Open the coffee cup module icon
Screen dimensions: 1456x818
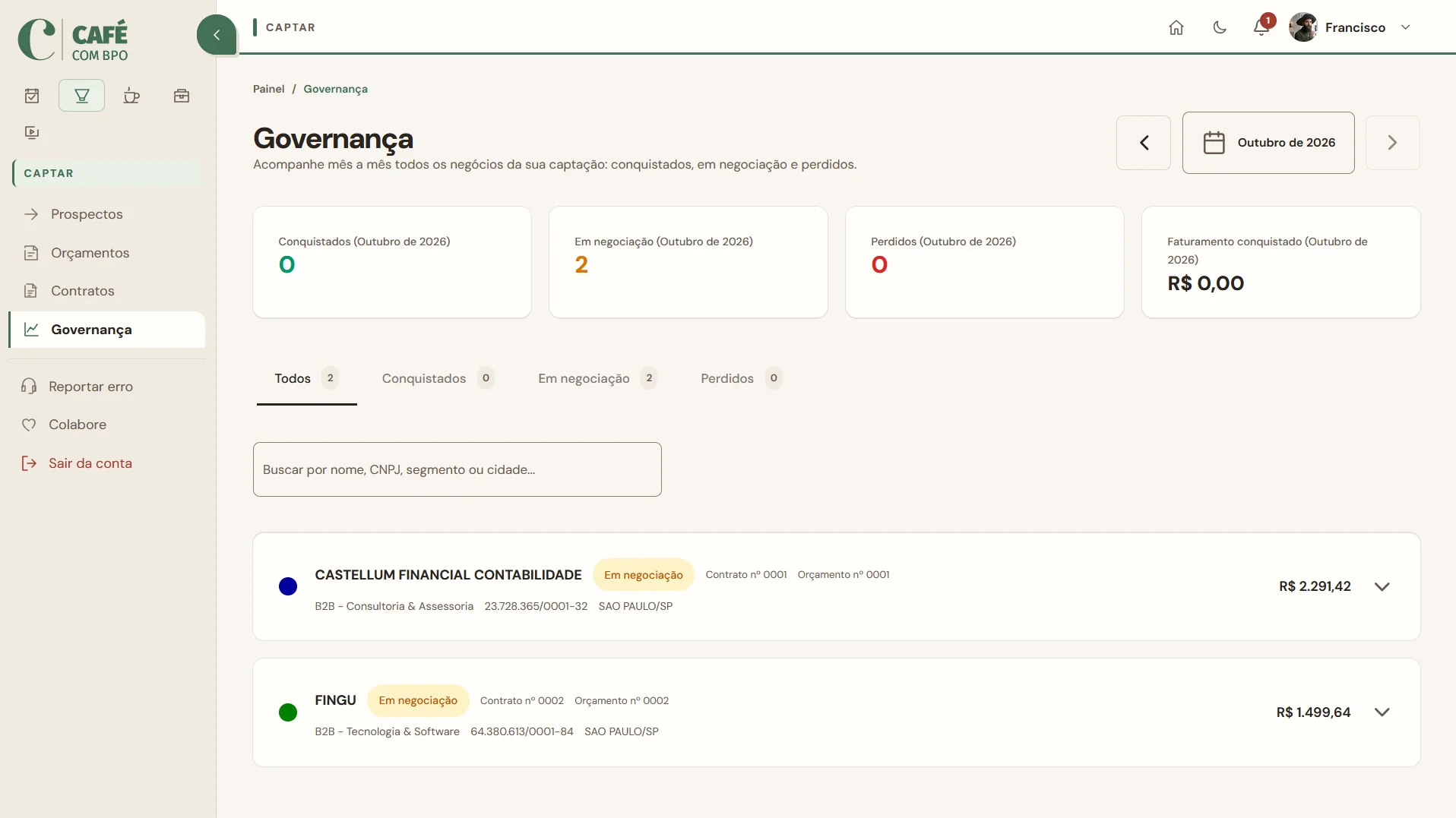(x=131, y=96)
